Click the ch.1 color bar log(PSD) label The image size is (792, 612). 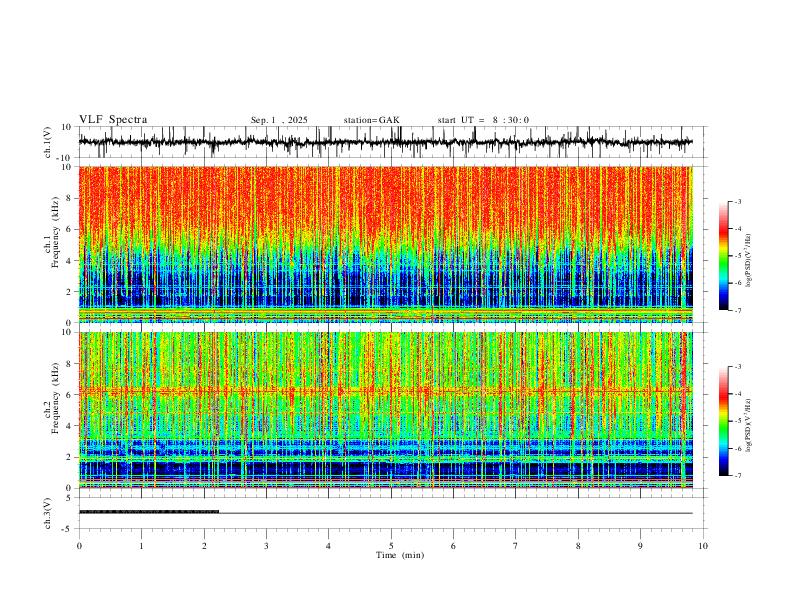click(x=749, y=260)
